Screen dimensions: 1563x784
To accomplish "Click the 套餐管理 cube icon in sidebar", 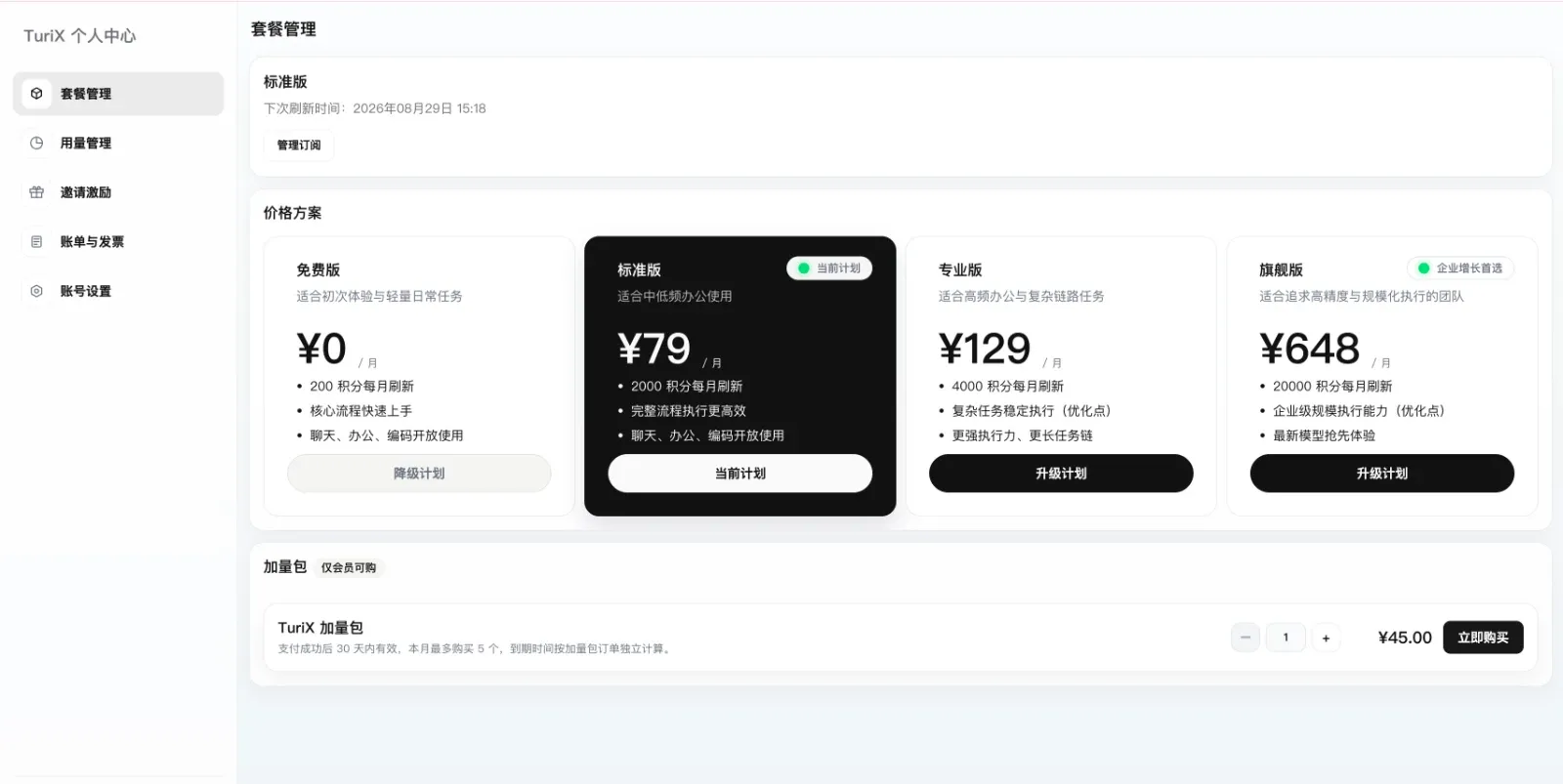I will 36,94.
